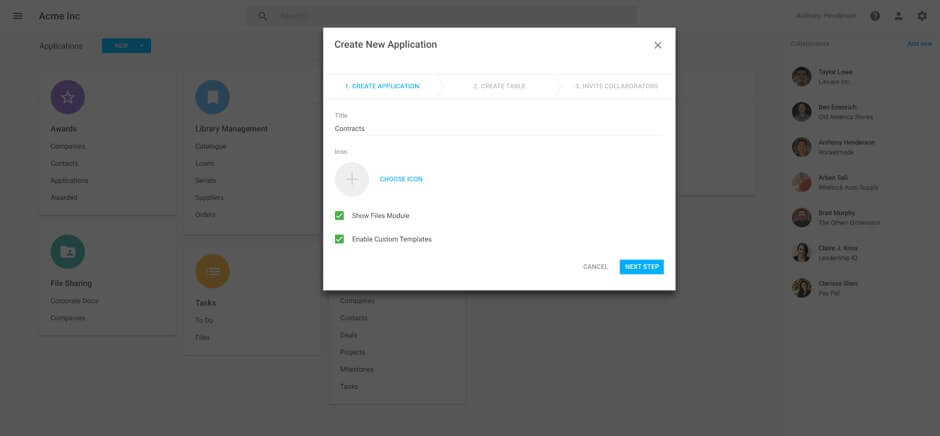Click the help question mark icon
940x436 pixels.
(875, 16)
